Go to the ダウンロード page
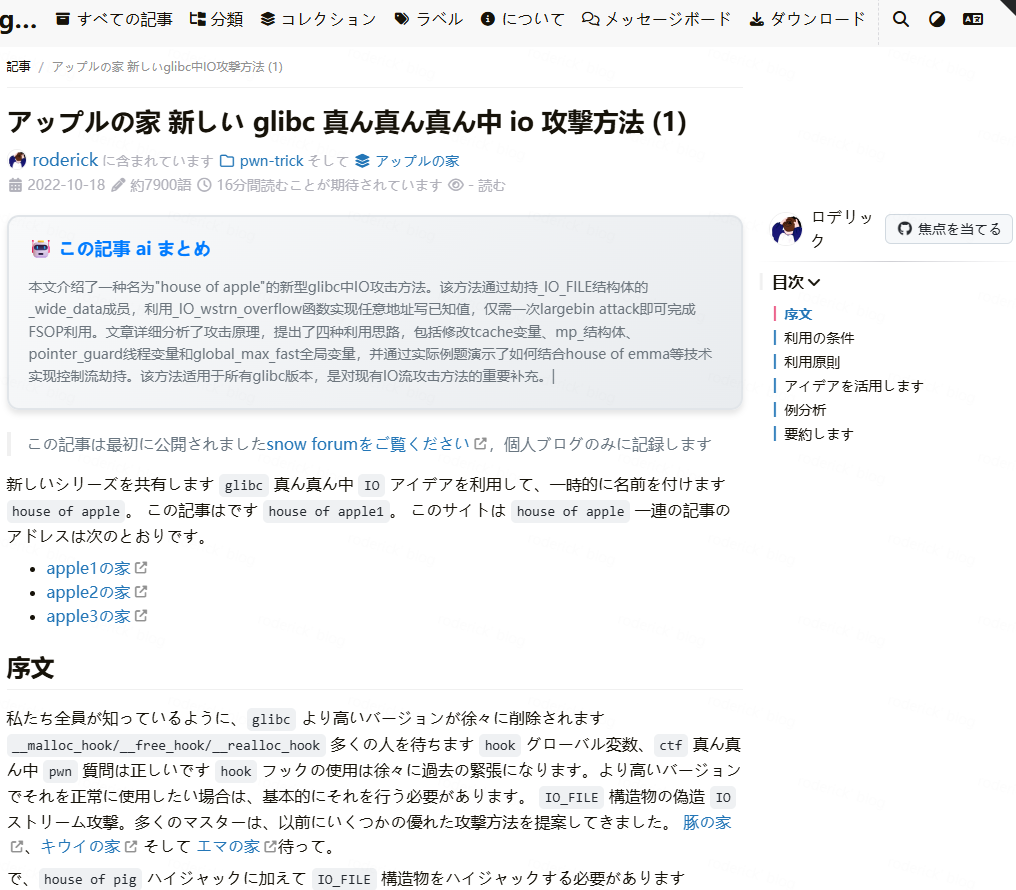Image resolution: width=1016 pixels, height=890 pixels. click(807, 19)
